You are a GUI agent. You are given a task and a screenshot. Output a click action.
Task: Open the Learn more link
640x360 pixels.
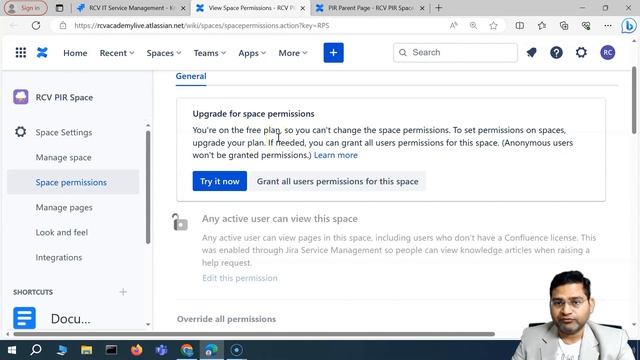[x=336, y=155]
